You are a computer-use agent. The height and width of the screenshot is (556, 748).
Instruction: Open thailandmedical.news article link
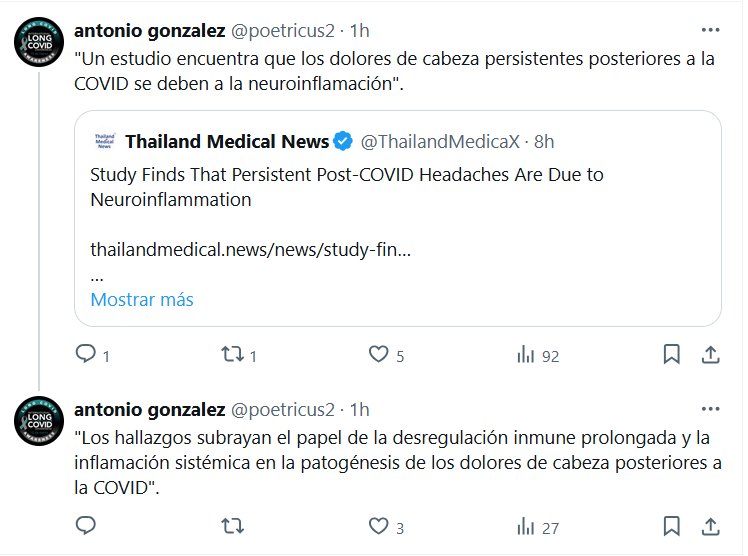coord(251,249)
